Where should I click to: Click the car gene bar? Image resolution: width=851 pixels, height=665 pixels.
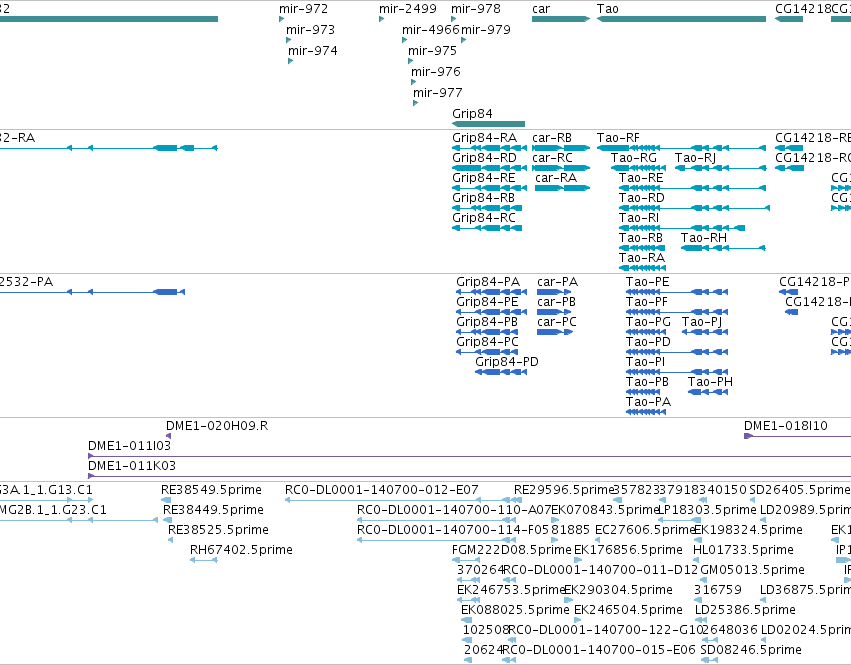pyautogui.click(x=561, y=19)
